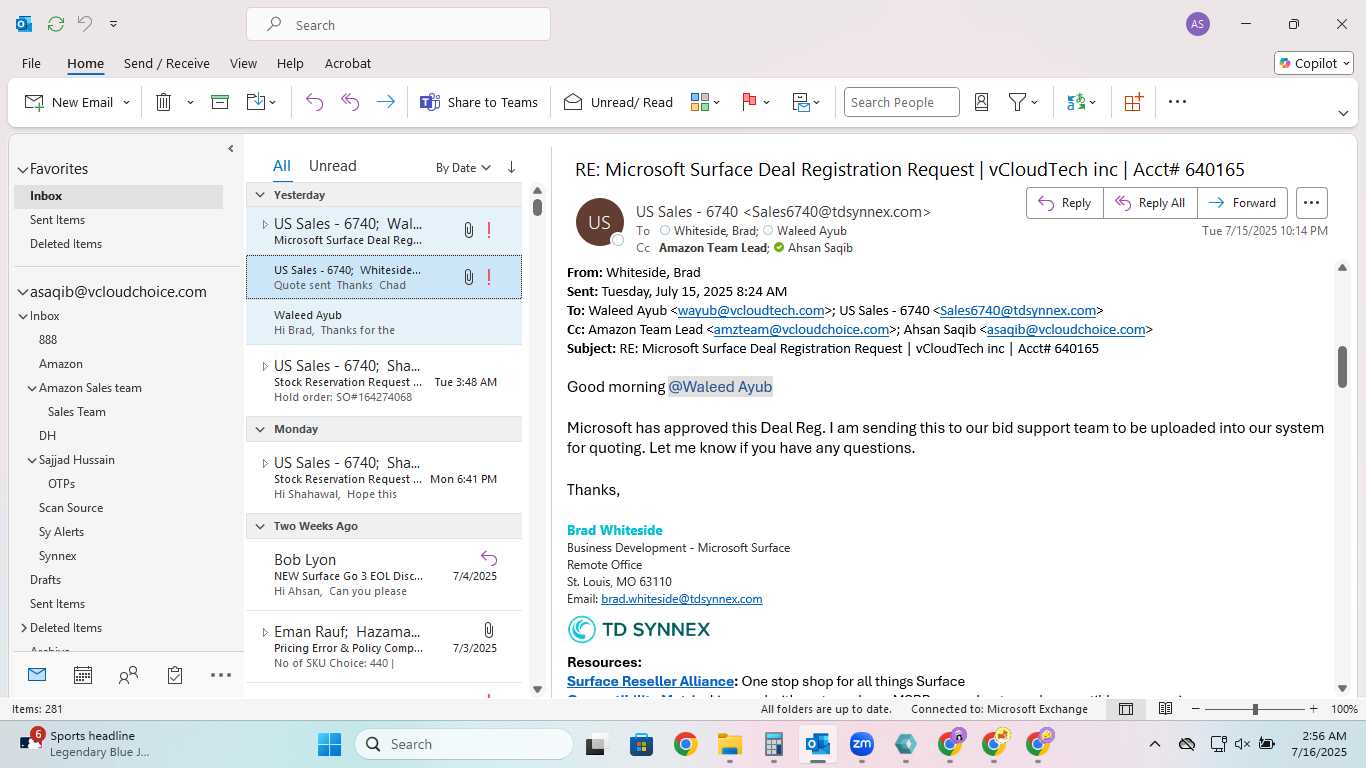Click the top Search box

(x=398, y=25)
